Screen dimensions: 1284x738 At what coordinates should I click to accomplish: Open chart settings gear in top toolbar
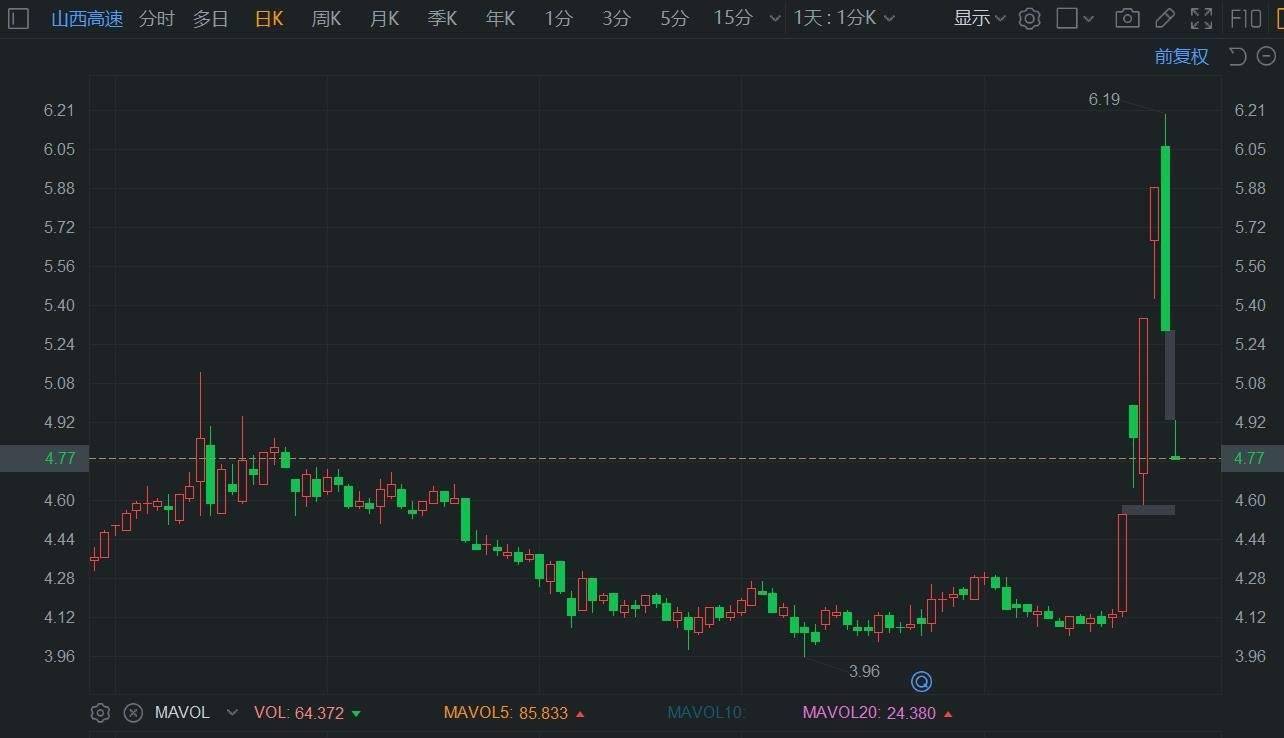tap(1030, 18)
